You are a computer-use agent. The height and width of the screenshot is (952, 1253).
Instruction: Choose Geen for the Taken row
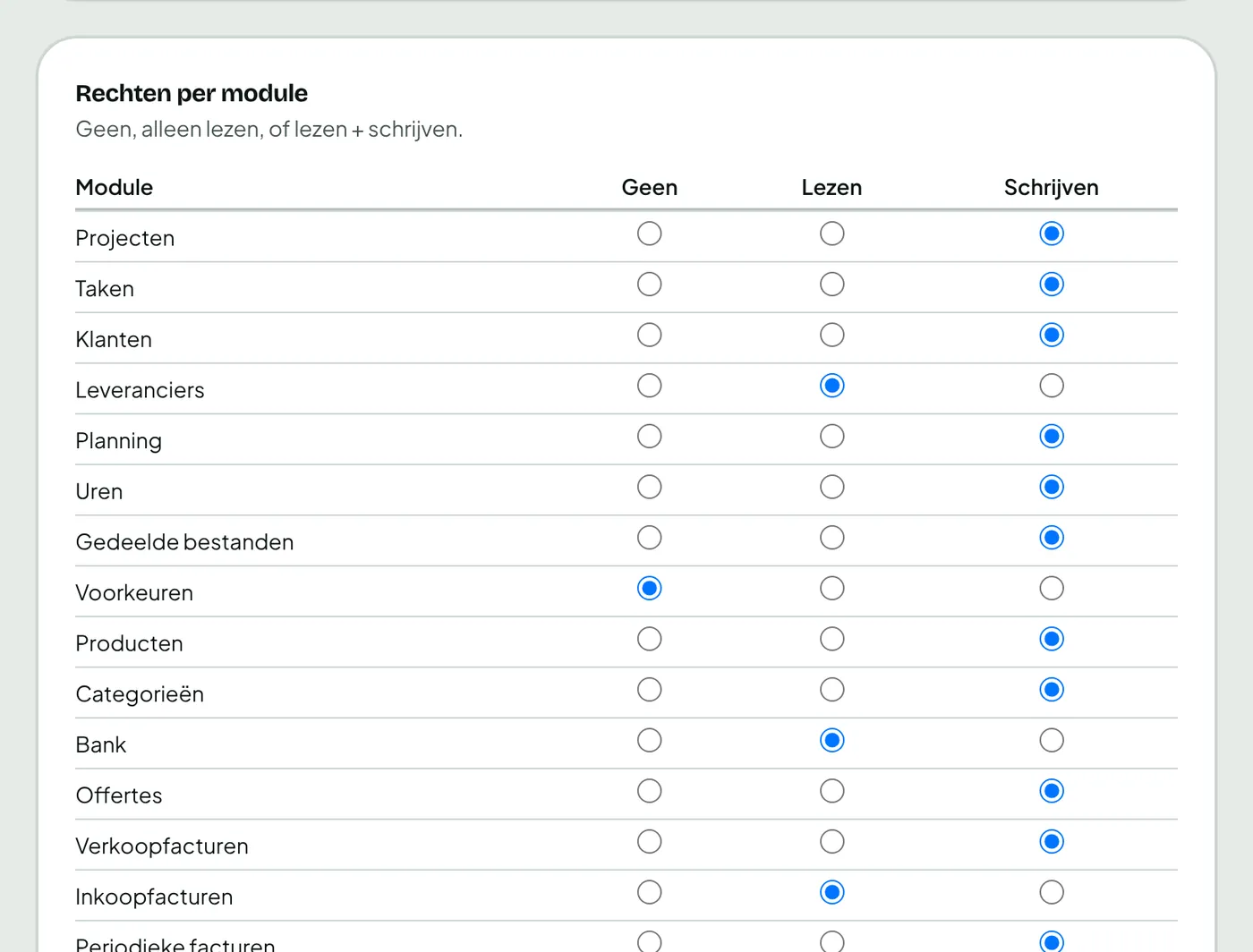[650, 285]
